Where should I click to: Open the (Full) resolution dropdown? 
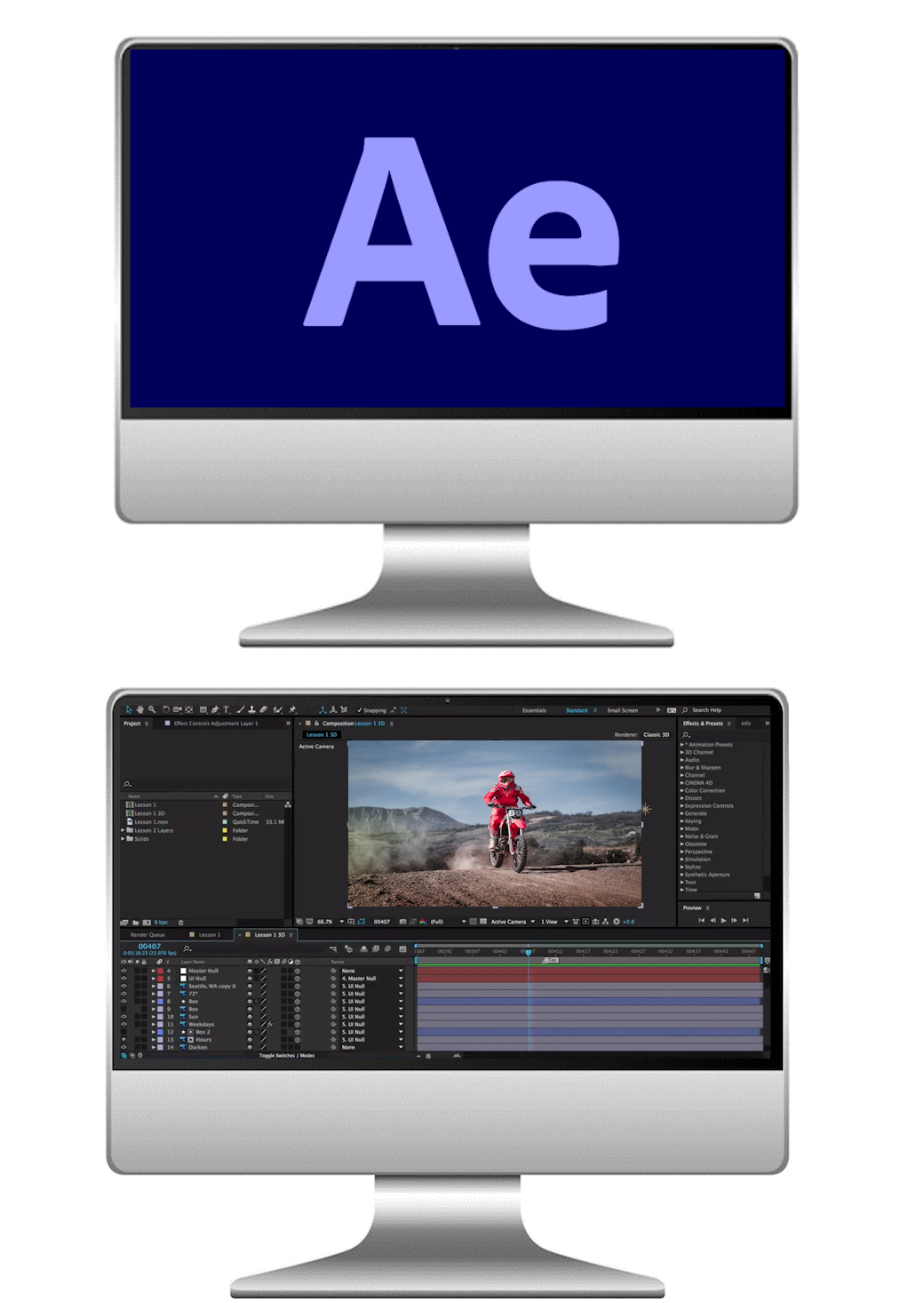[449, 922]
